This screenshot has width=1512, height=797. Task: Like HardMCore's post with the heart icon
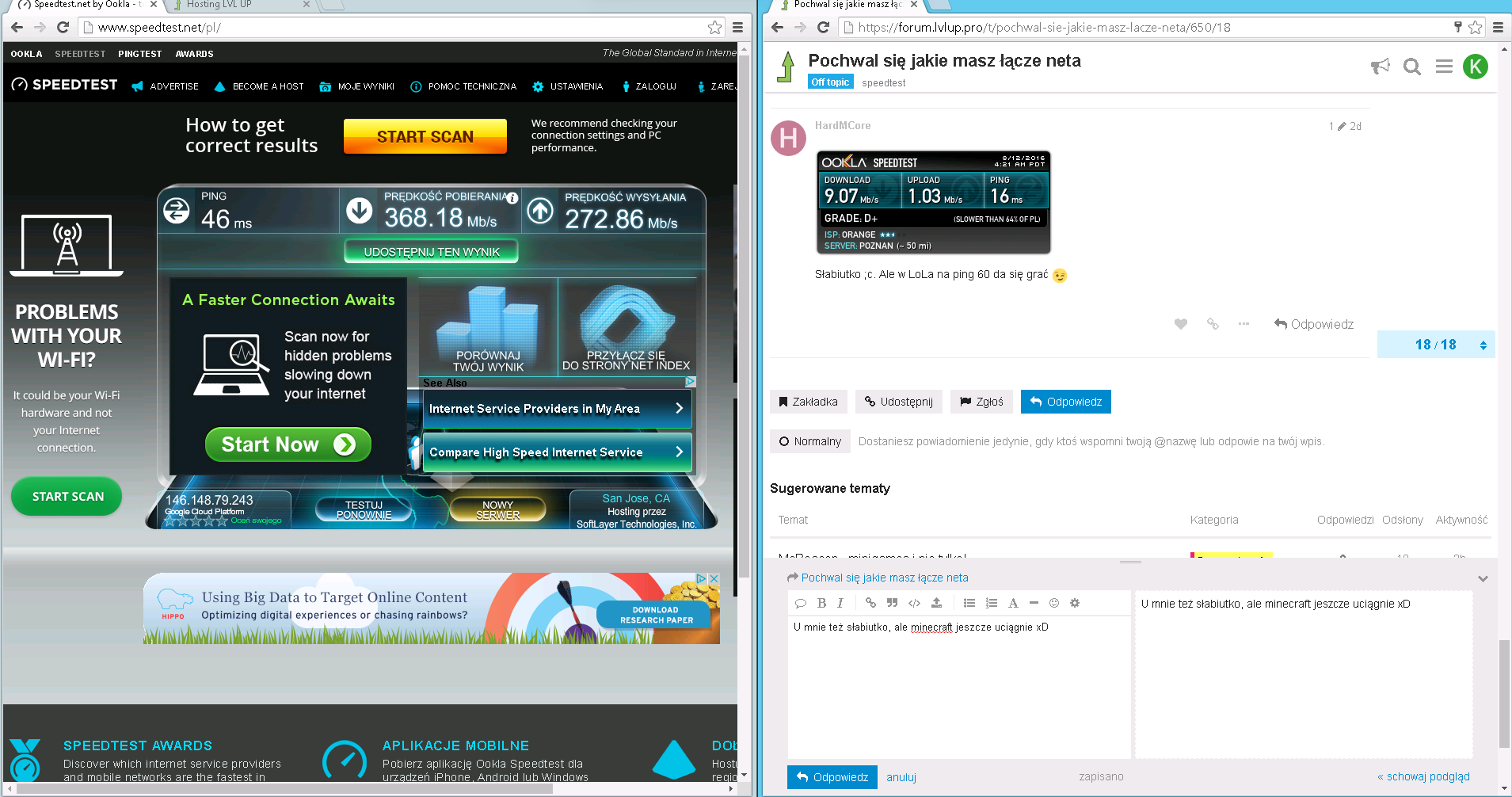[1181, 324]
